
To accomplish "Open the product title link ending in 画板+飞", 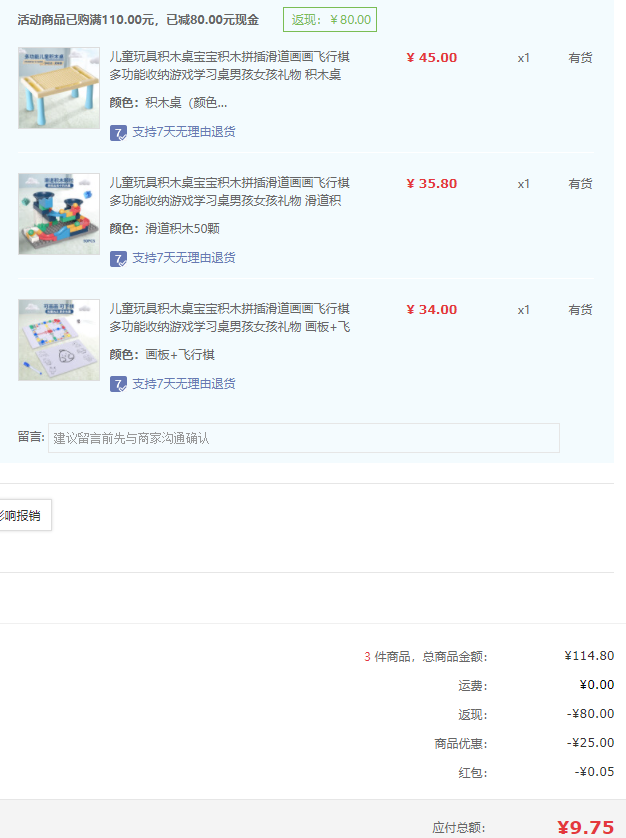I will tap(229, 318).
